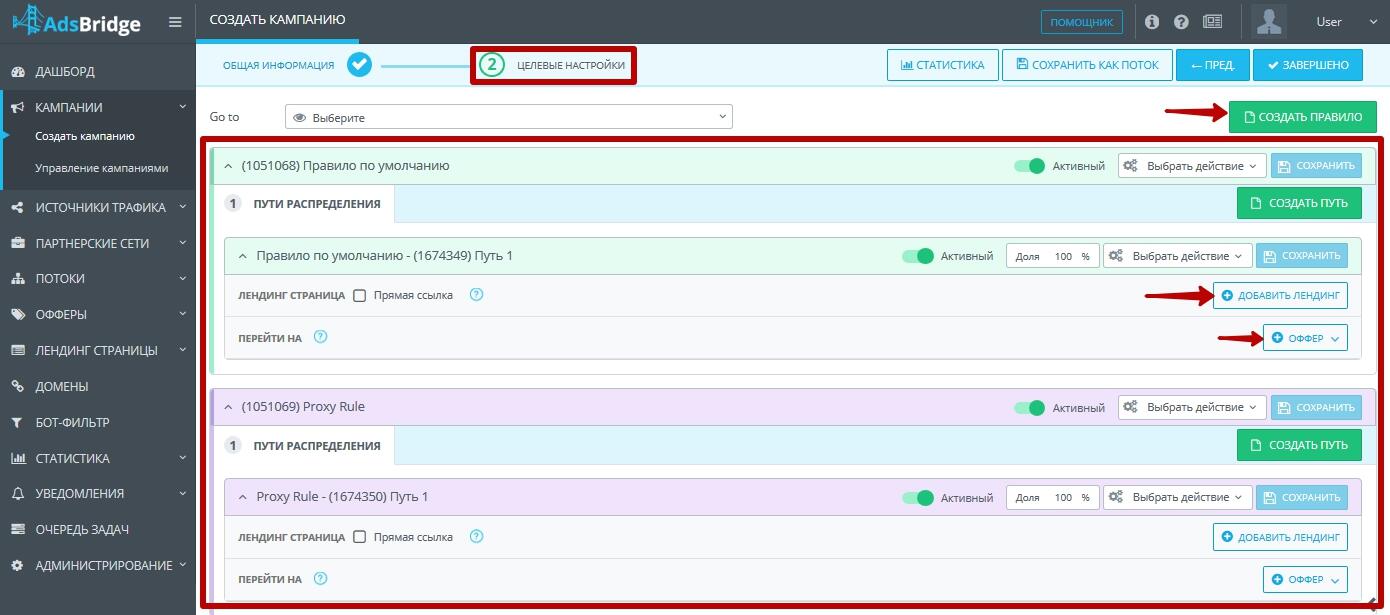Toggle Активный switch for Proxy Rule

tap(1029, 407)
